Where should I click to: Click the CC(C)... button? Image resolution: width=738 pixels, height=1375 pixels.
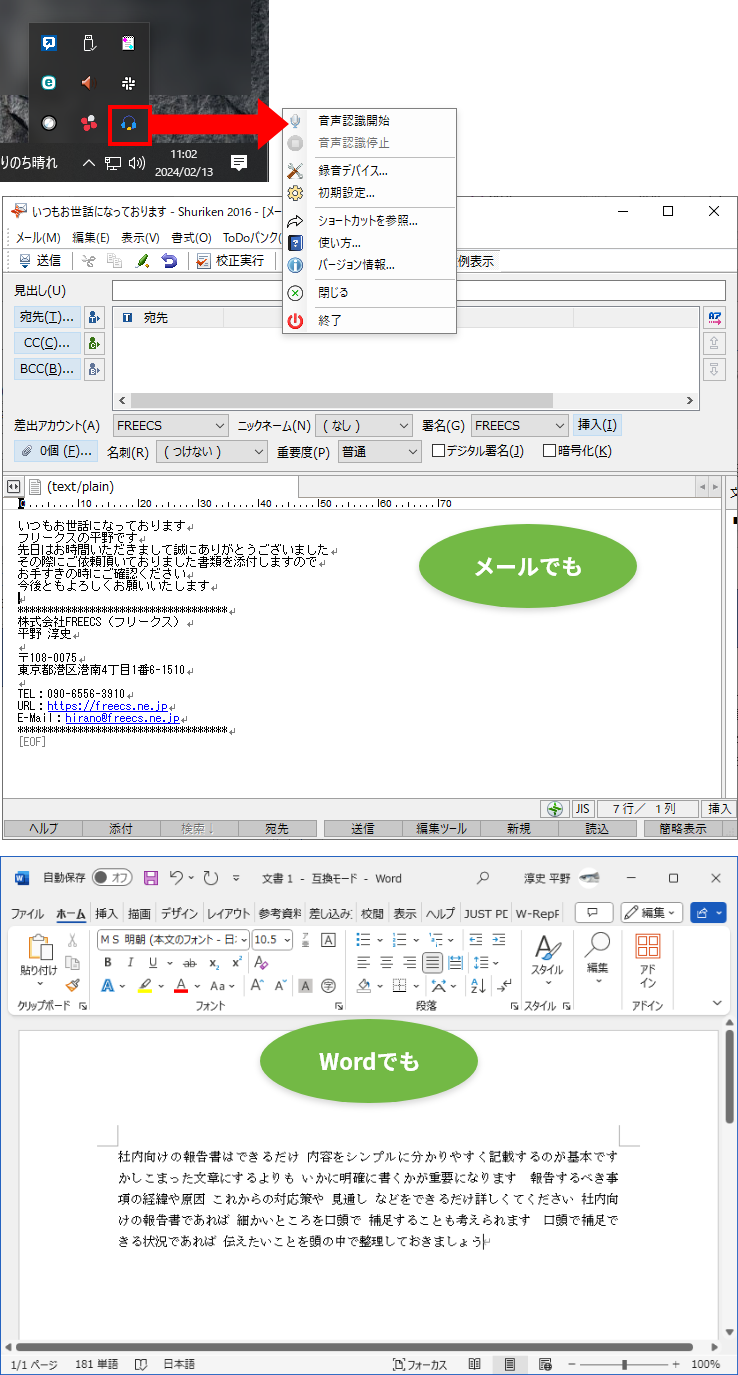point(47,343)
